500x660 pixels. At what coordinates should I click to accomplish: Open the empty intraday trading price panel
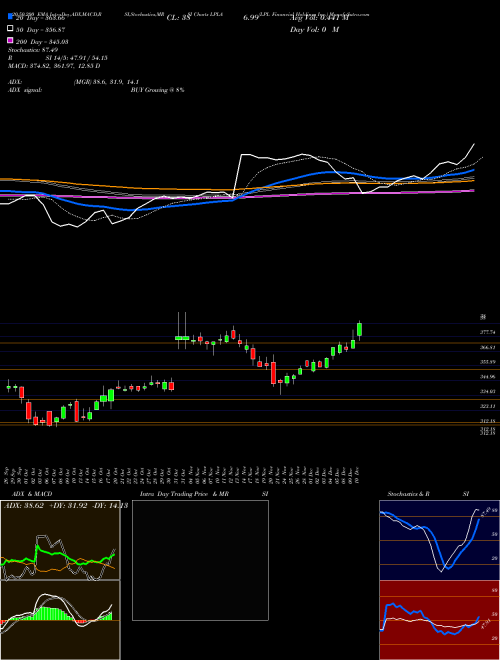[x=200, y=560]
